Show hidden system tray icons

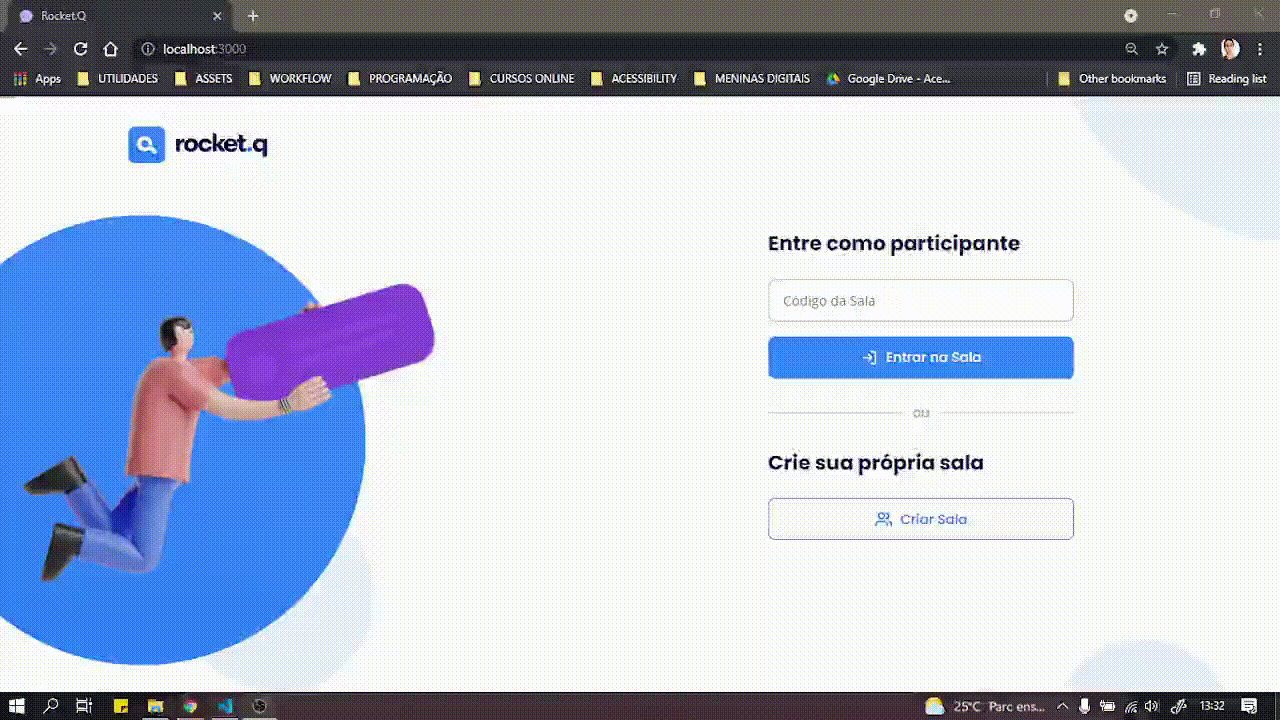pos(1062,706)
